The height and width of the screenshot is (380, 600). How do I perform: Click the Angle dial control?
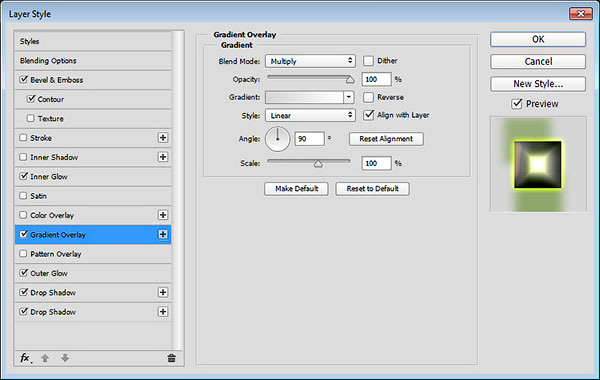pos(277,139)
